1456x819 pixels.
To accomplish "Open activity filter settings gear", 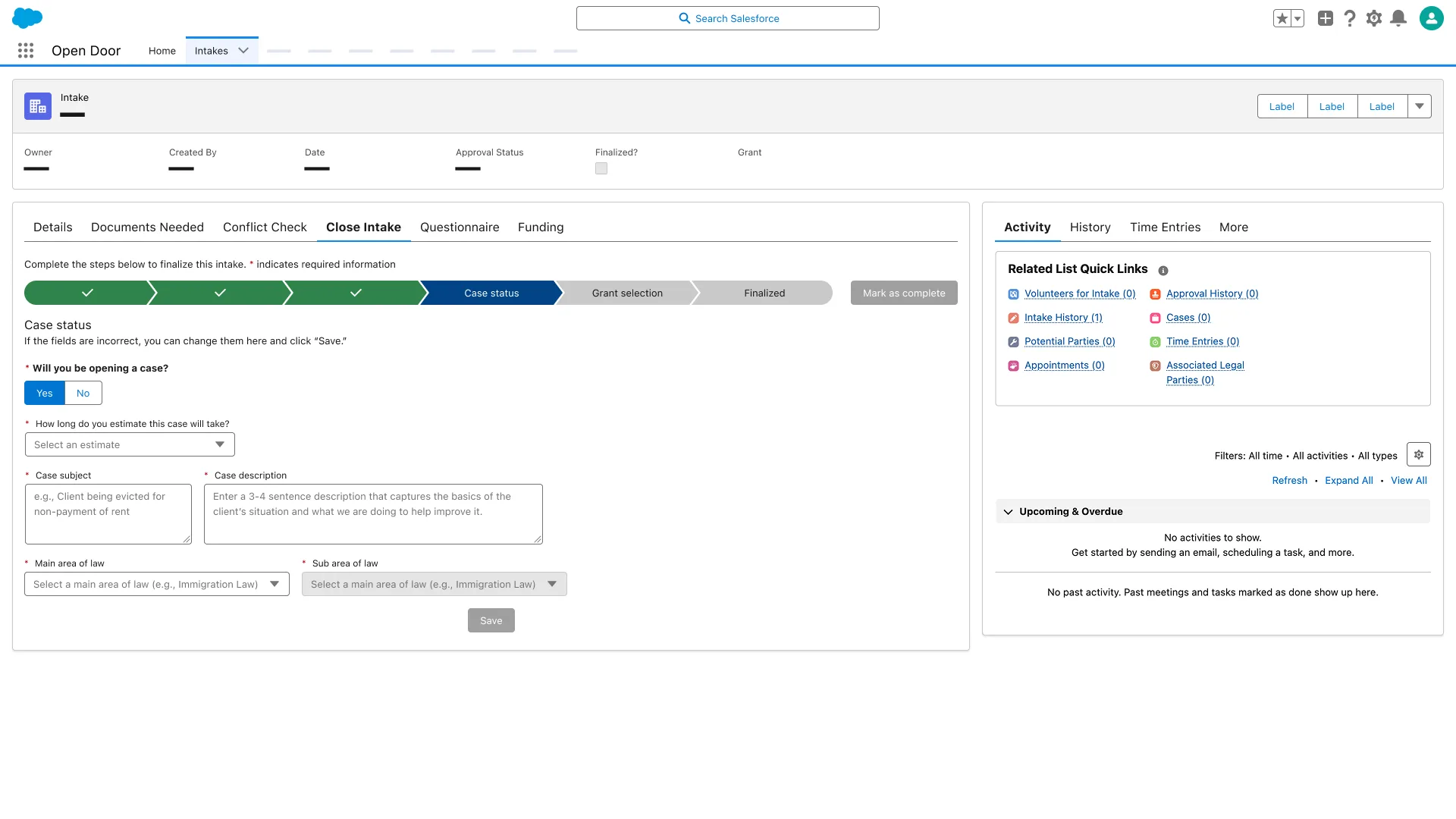I will pos(1418,454).
